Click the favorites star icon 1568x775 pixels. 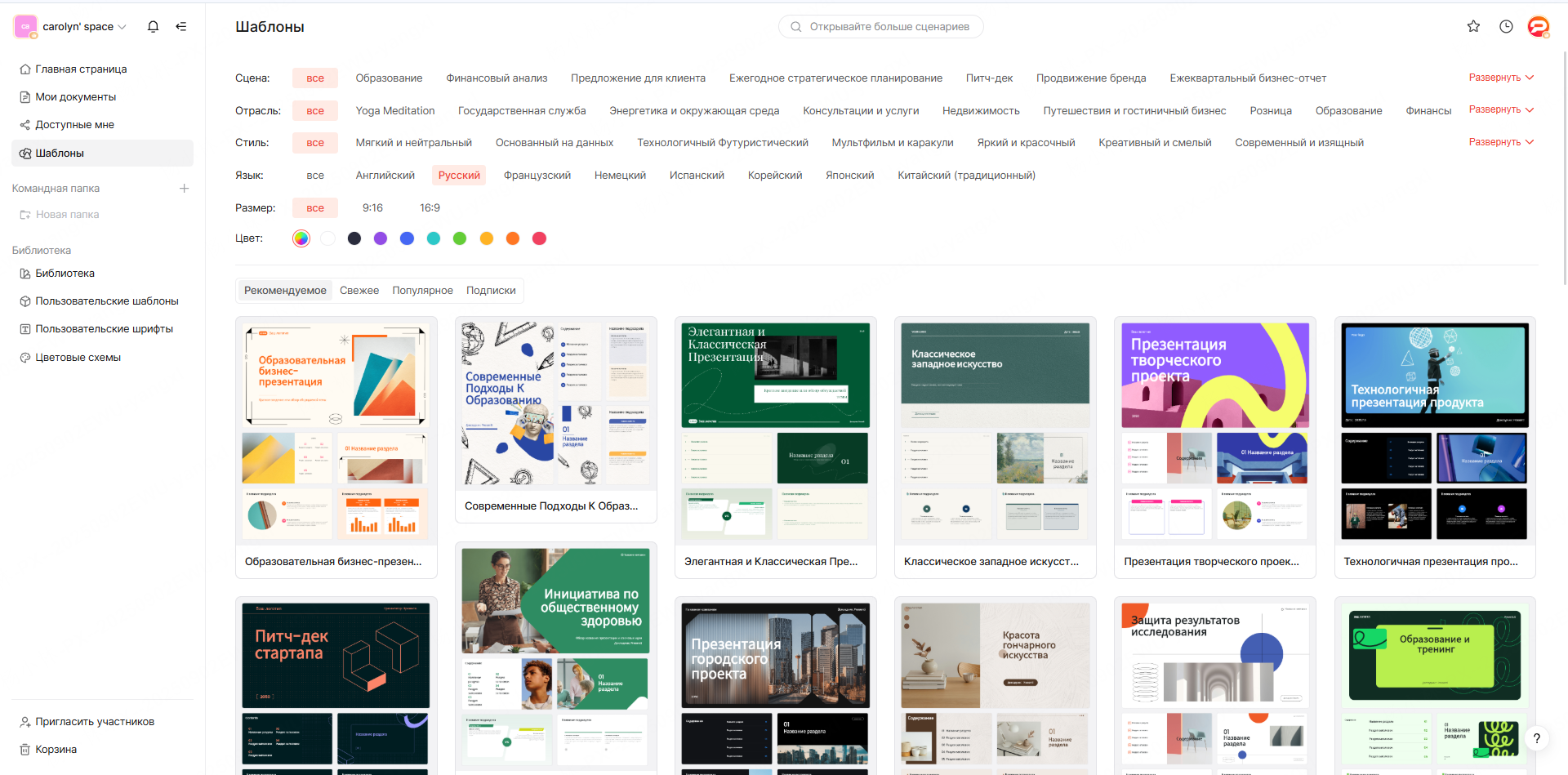pyautogui.click(x=1473, y=26)
